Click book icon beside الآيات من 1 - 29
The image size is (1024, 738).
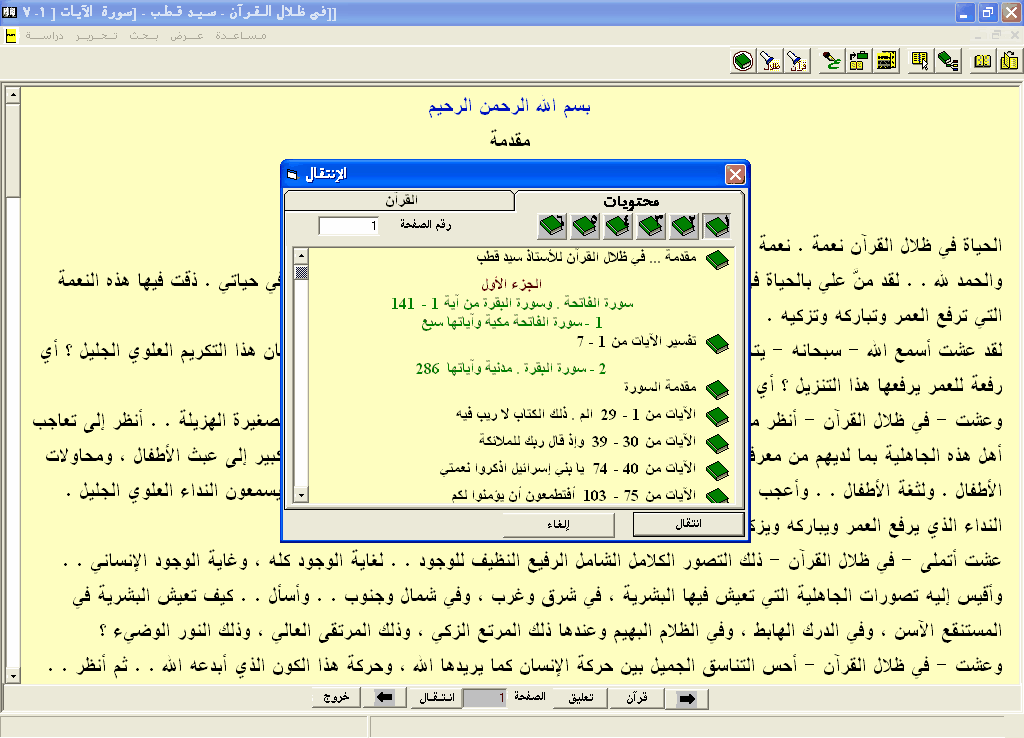[x=717, y=416]
